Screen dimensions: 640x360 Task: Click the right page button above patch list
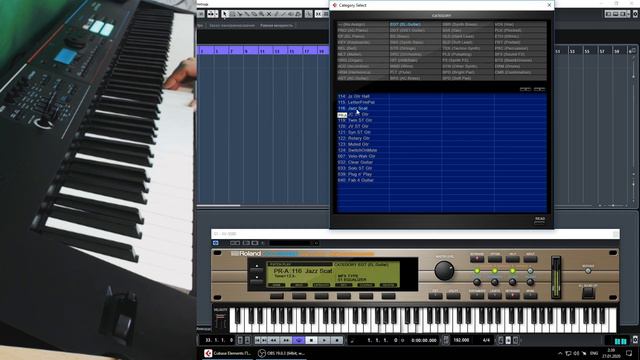pyautogui.click(x=539, y=89)
